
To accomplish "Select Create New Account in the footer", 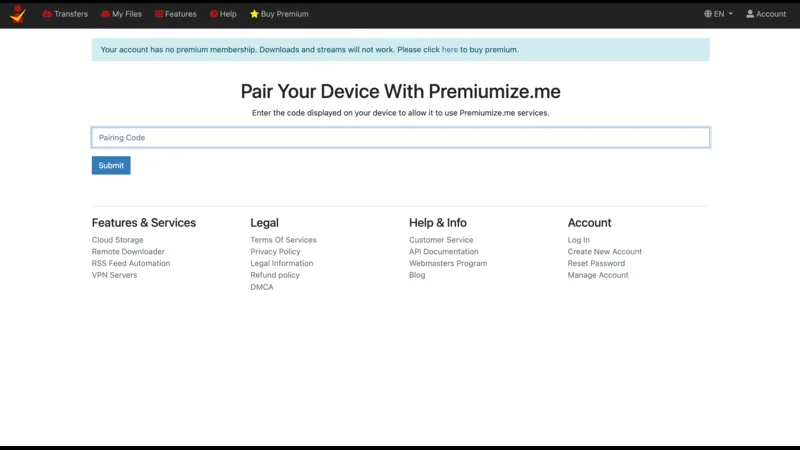I will 604,252.
